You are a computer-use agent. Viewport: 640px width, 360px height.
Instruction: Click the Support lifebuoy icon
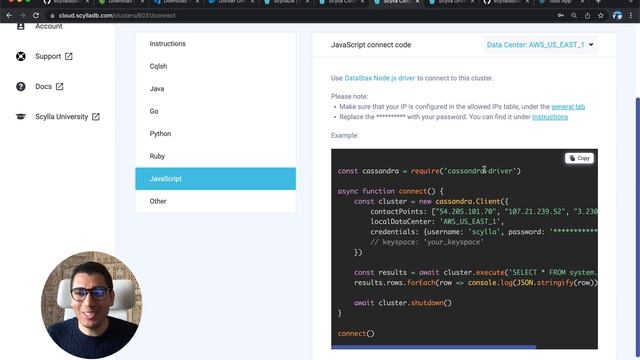[x=21, y=56]
